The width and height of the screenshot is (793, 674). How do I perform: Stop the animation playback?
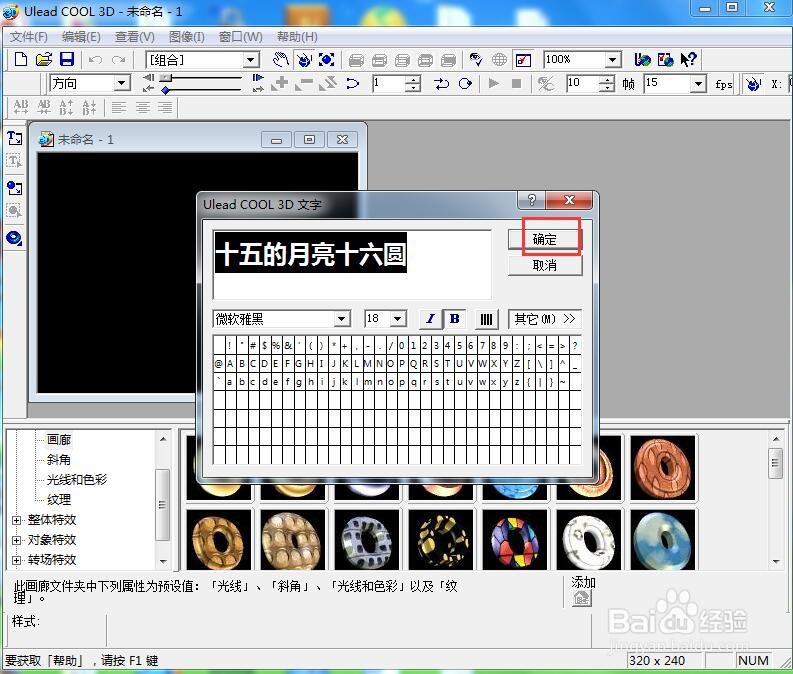pos(516,83)
